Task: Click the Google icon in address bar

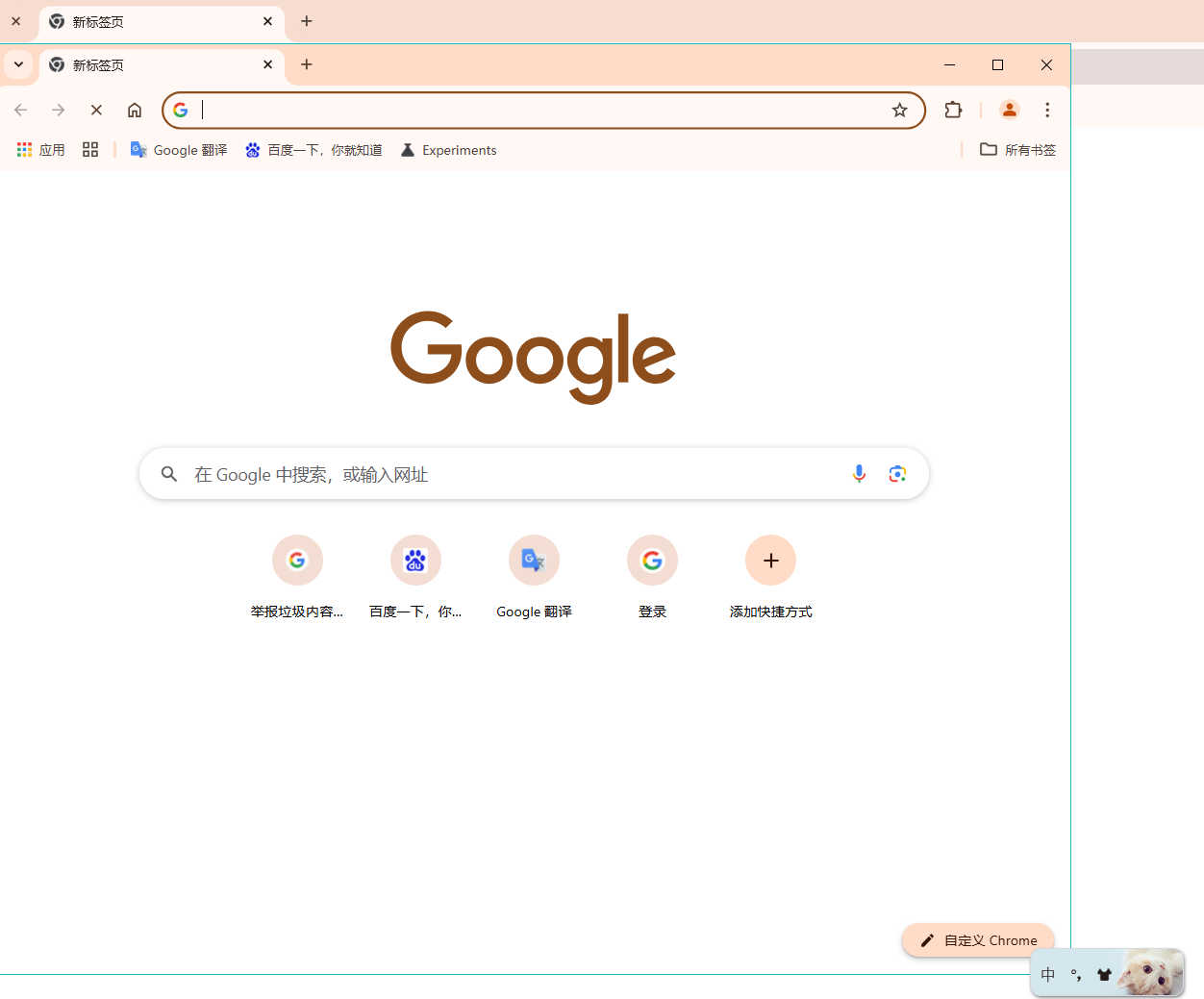Action: coord(181,110)
